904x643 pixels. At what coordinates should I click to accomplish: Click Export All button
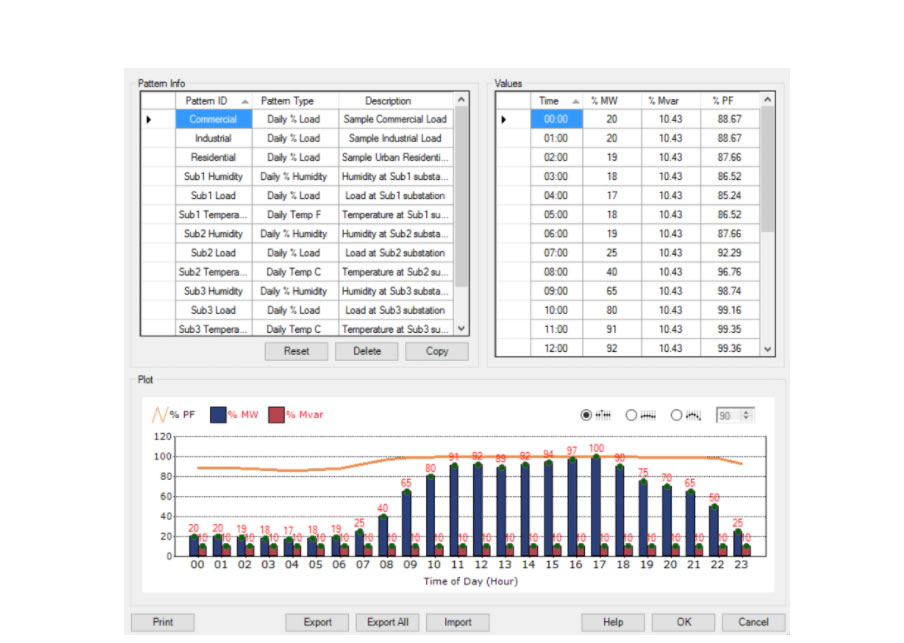pyautogui.click(x=387, y=622)
